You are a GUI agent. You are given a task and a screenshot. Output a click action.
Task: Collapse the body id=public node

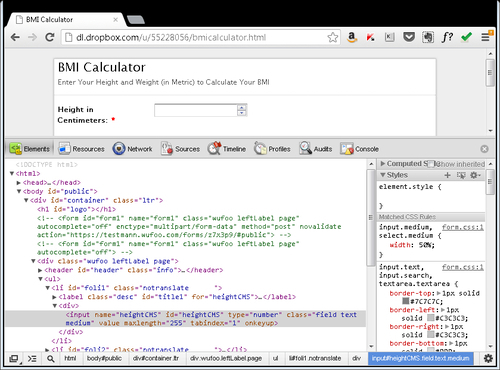(x=19, y=191)
